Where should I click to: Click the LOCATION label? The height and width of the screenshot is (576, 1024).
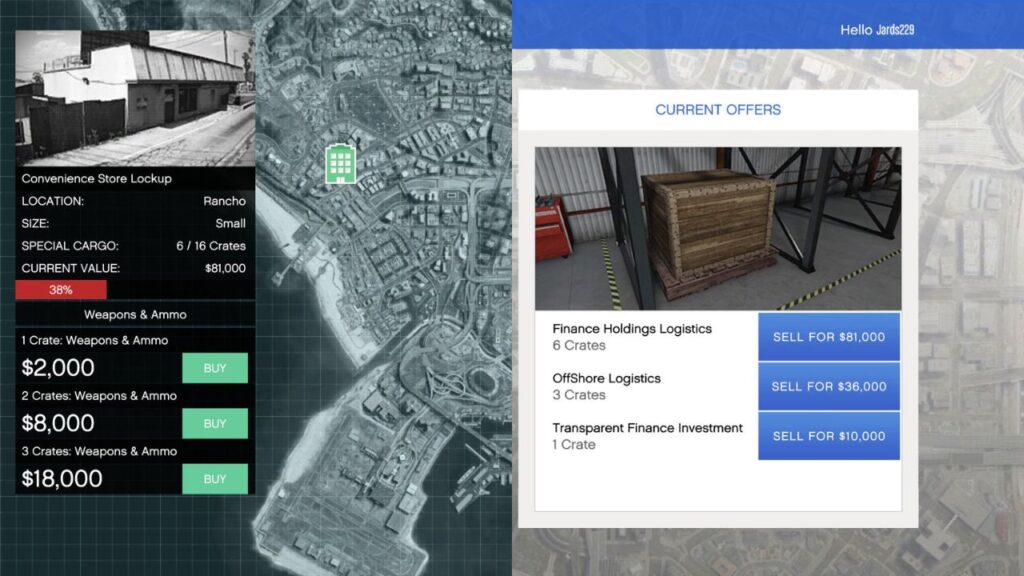[53, 201]
